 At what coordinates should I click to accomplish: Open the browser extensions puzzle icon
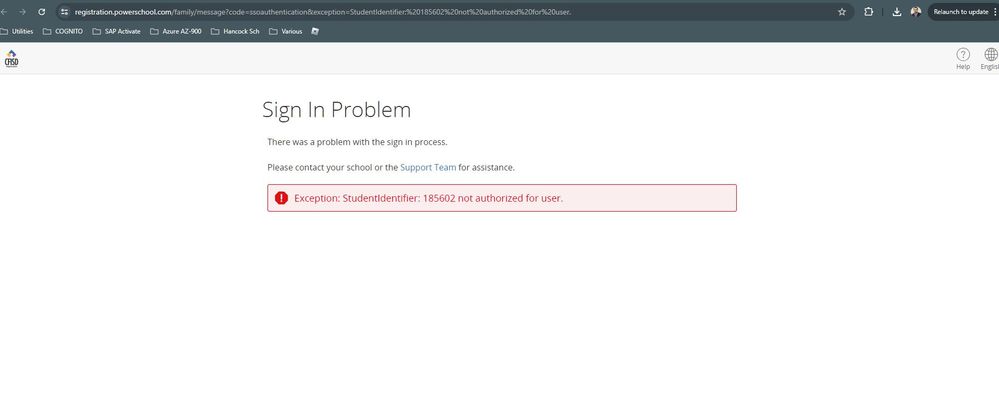pos(868,12)
